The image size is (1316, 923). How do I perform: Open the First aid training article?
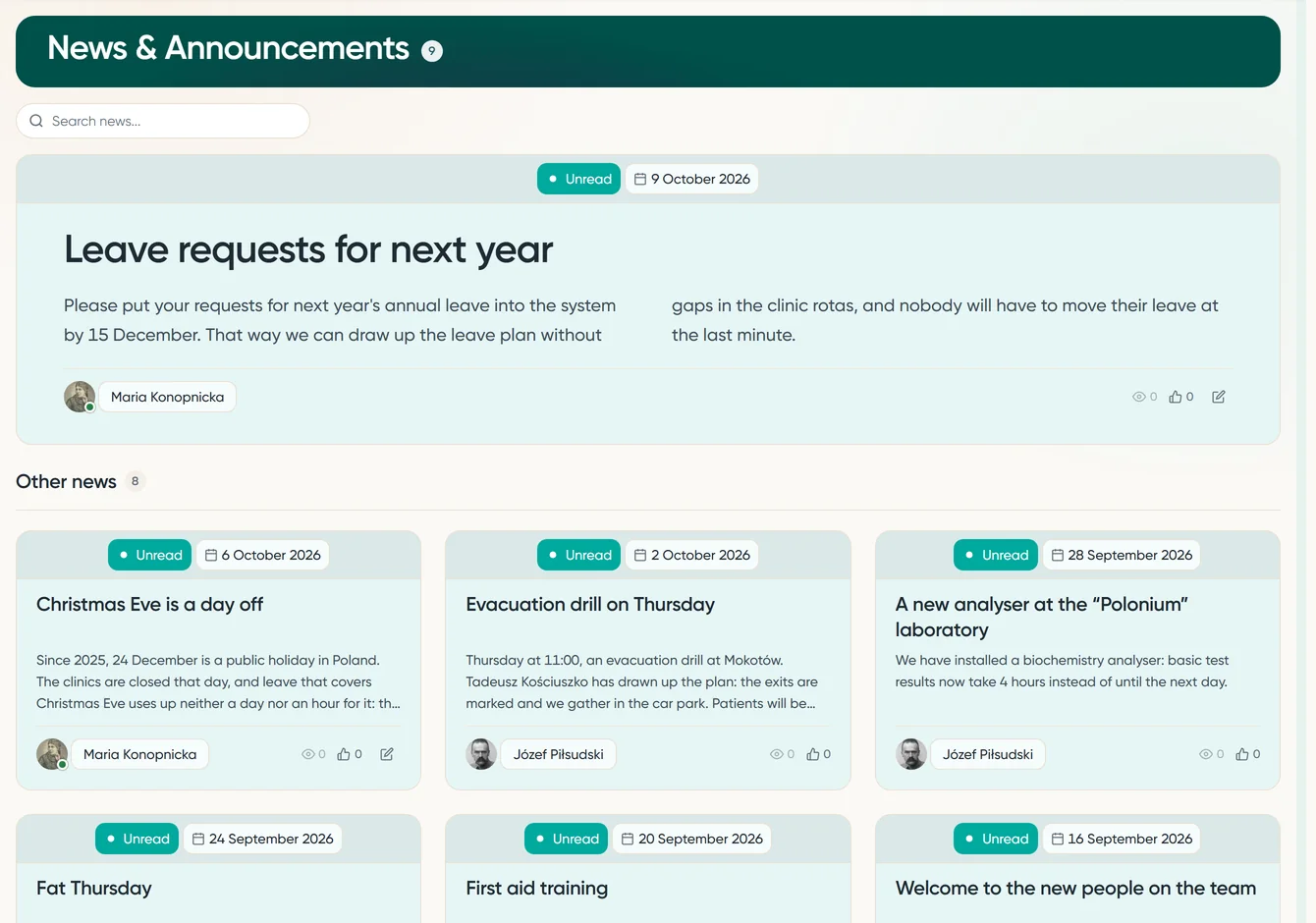[537, 889]
